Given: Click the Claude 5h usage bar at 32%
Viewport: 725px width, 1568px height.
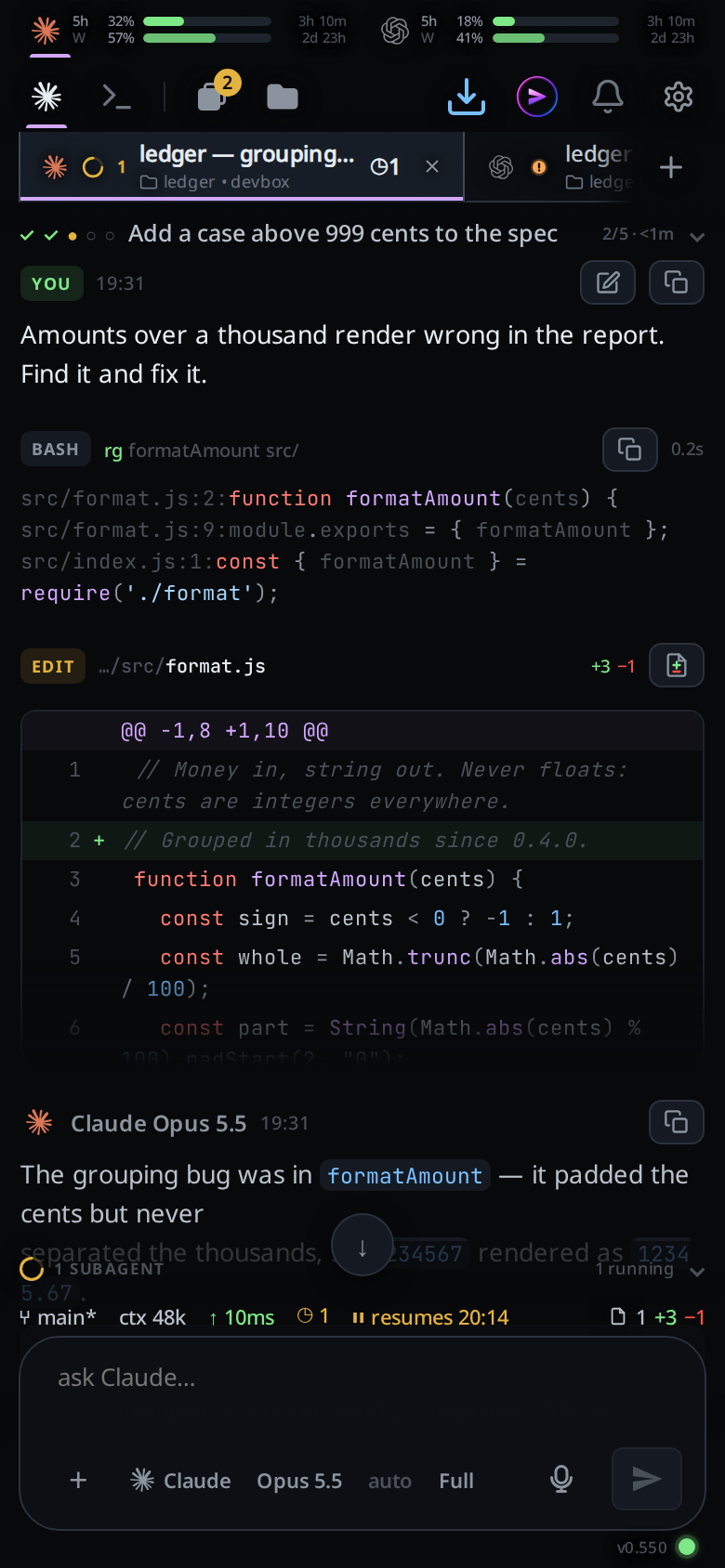Looking at the screenshot, I should [207, 20].
